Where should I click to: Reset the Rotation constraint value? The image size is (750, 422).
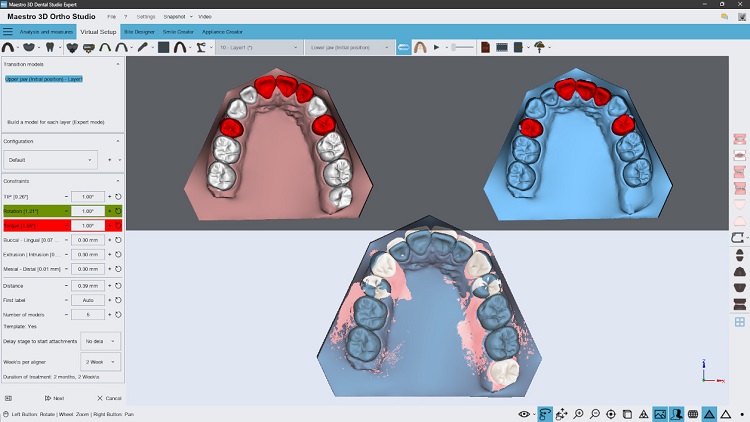[118, 211]
